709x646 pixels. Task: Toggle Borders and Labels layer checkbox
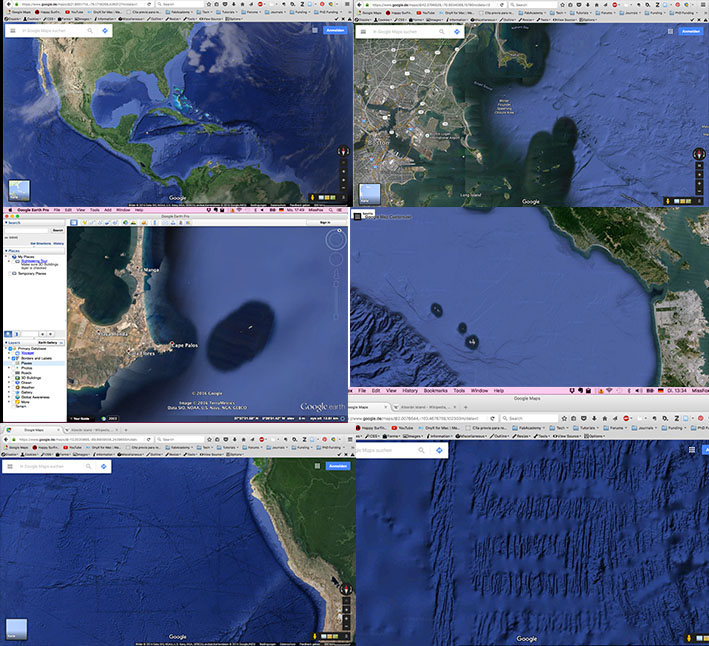tap(14, 358)
